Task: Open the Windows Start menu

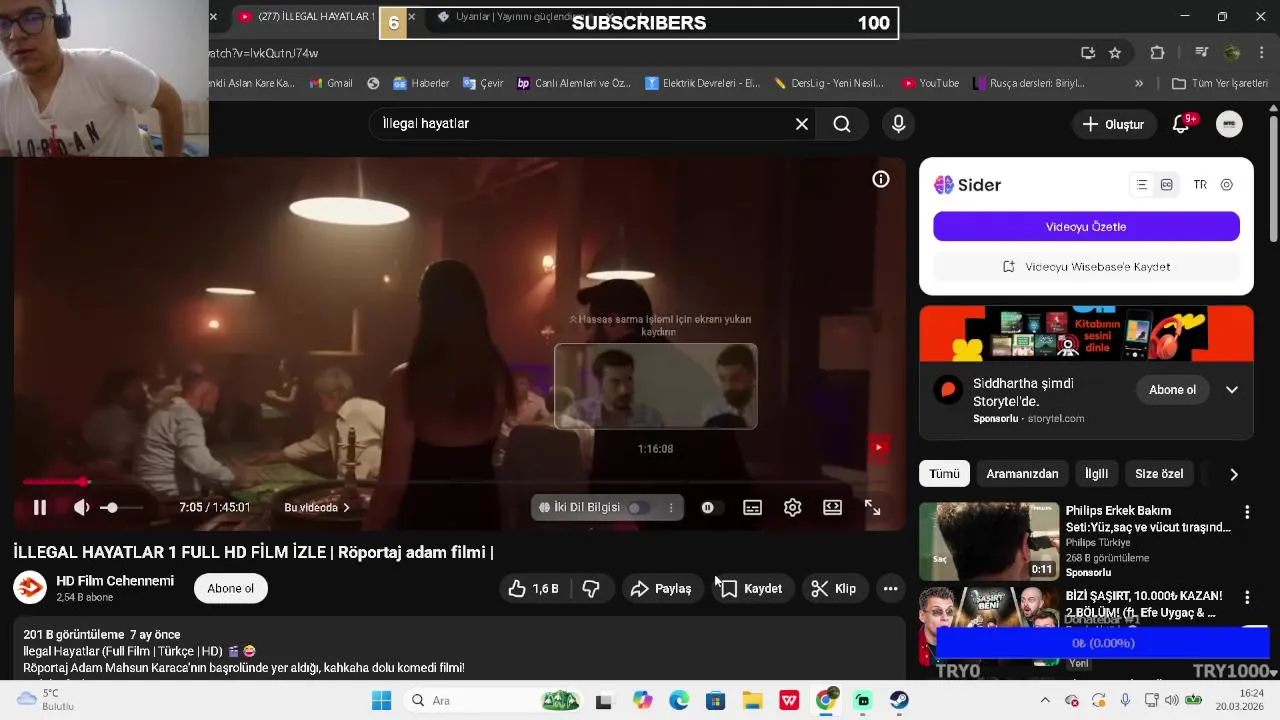Action: tap(381, 700)
